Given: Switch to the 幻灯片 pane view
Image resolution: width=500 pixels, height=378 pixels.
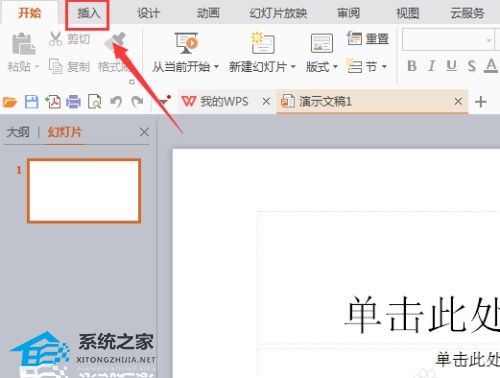Looking at the screenshot, I should pos(65,132).
